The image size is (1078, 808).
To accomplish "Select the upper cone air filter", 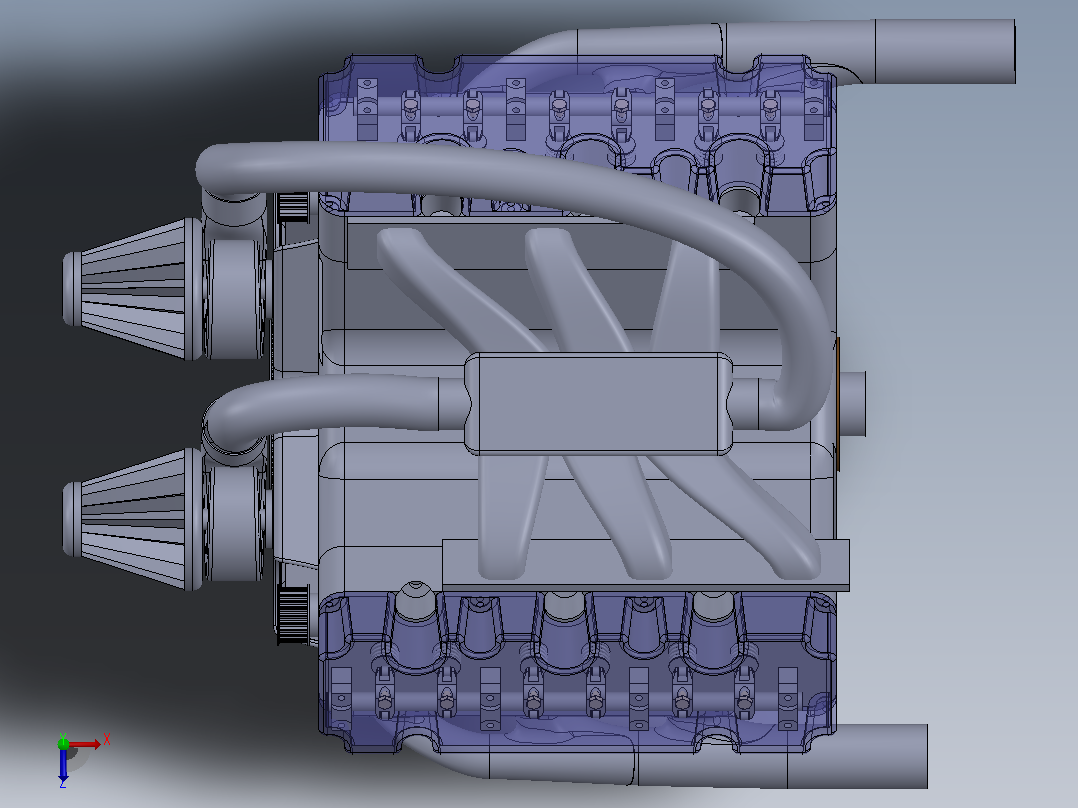I will [x=132, y=289].
